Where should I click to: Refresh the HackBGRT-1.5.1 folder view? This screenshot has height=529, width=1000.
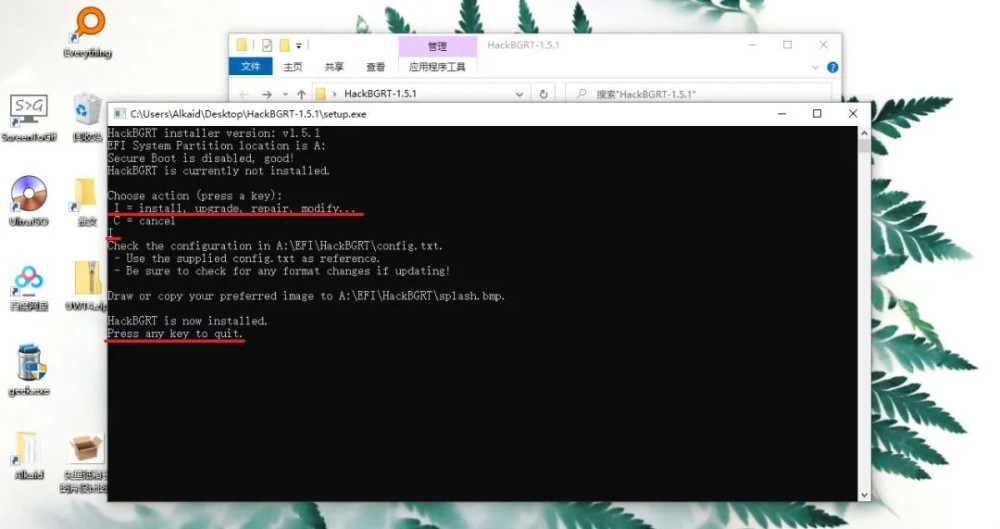point(543,94)
